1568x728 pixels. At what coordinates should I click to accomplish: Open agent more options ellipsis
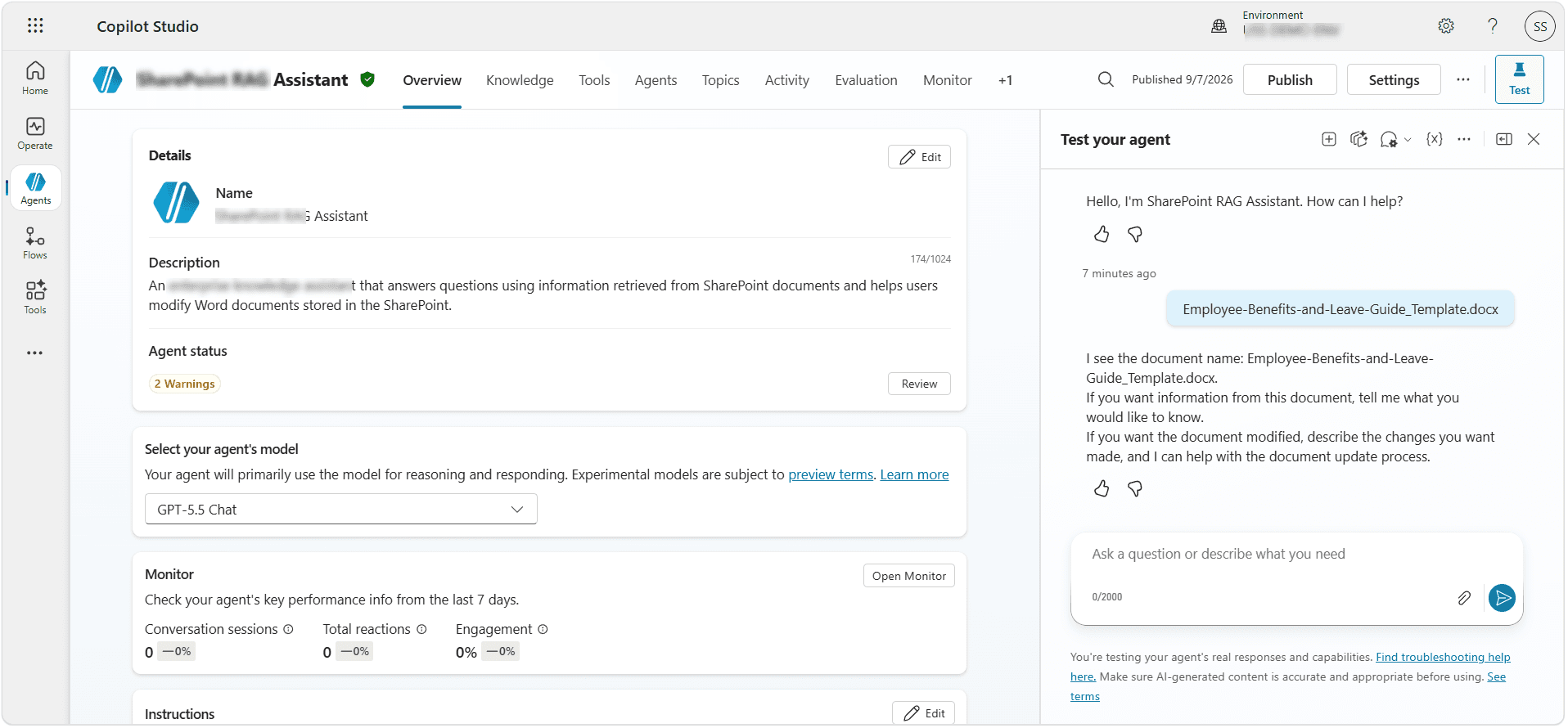click(1463, 79)
